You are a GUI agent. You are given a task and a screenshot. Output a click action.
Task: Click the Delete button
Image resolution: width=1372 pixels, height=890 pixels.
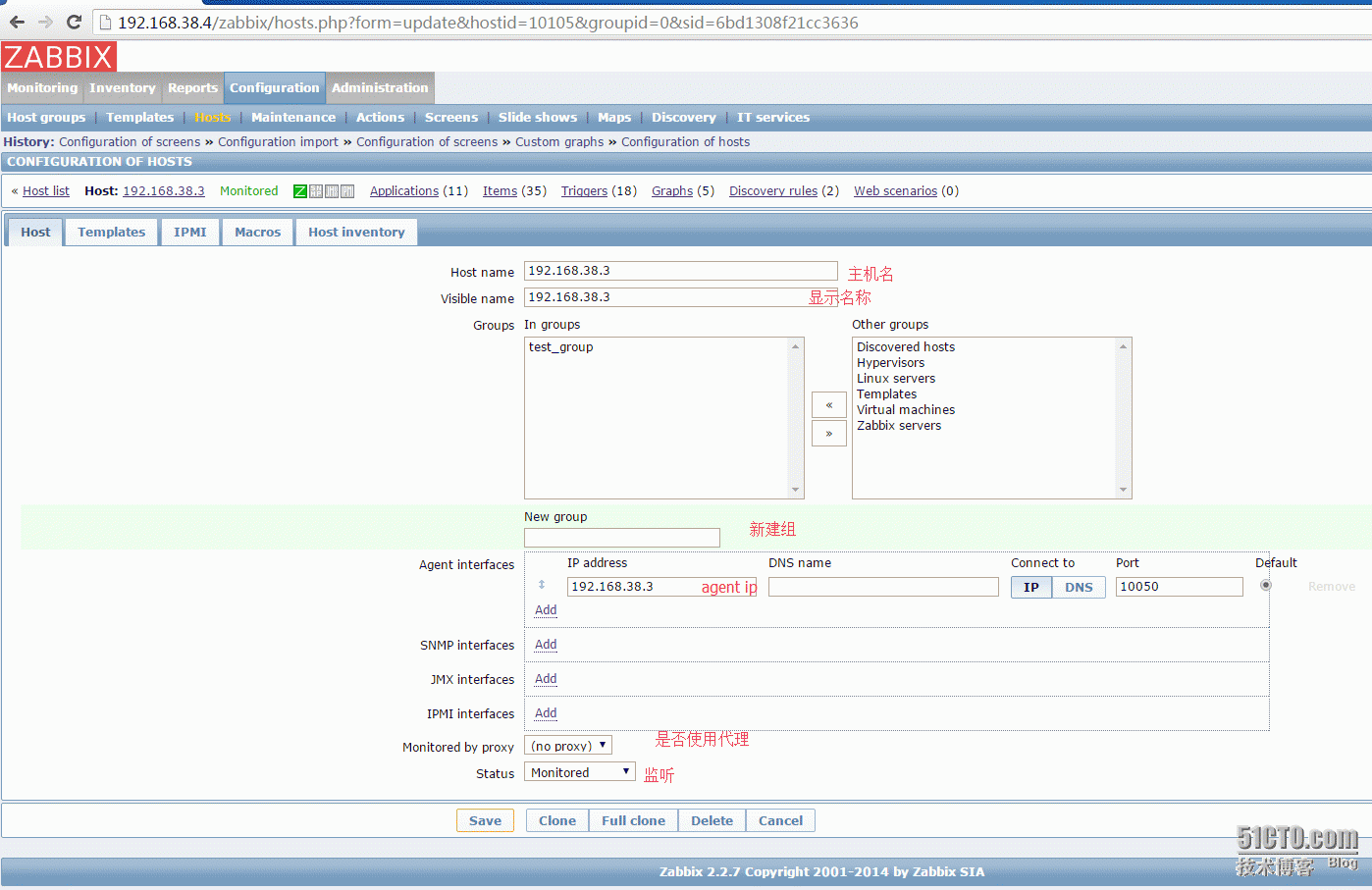pos(712,820)
